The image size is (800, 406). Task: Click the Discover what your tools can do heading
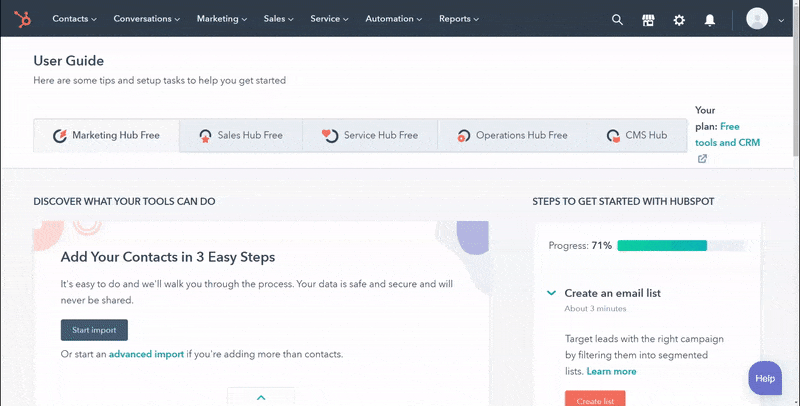(x=124, y=201)
